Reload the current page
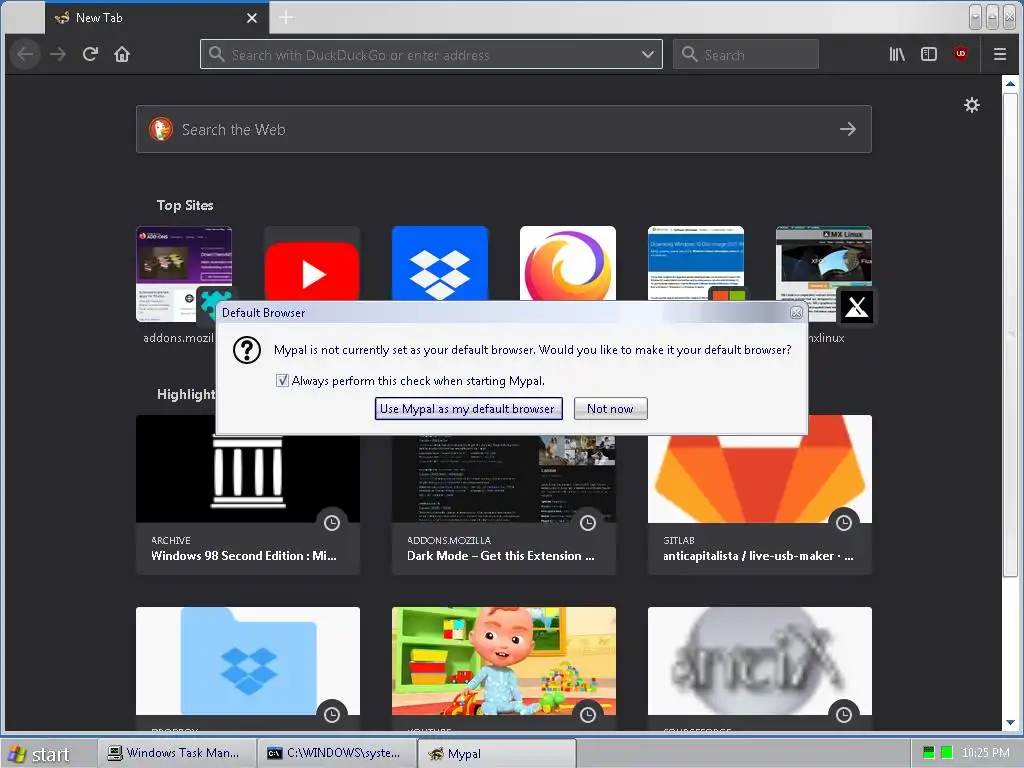 click(90, 54)
